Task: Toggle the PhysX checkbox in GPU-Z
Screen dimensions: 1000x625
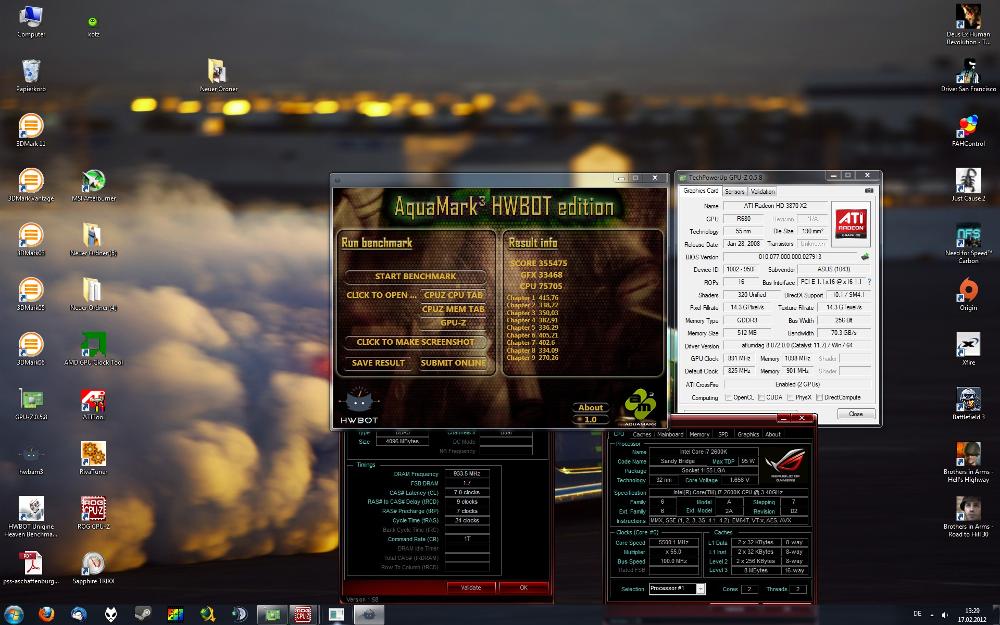Action: [x=790, y=397]
